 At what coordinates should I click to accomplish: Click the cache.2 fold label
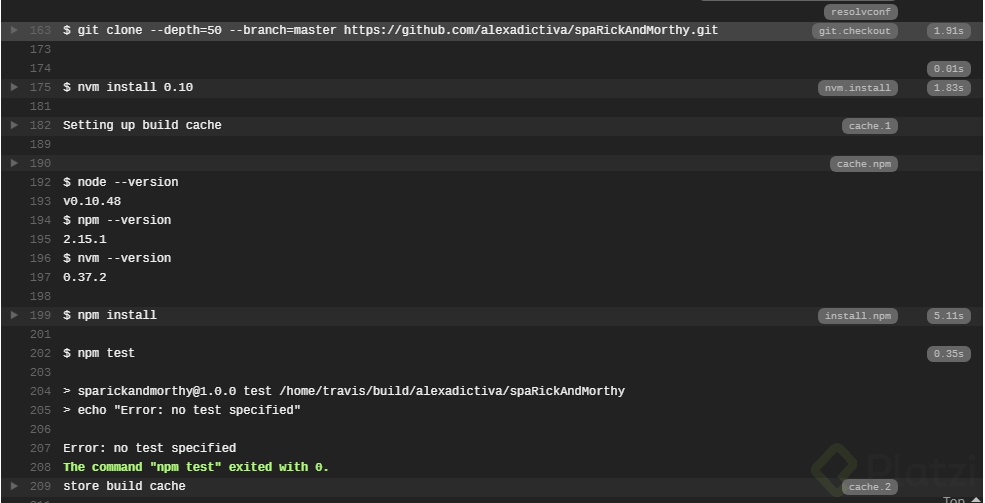coord(869,487)
